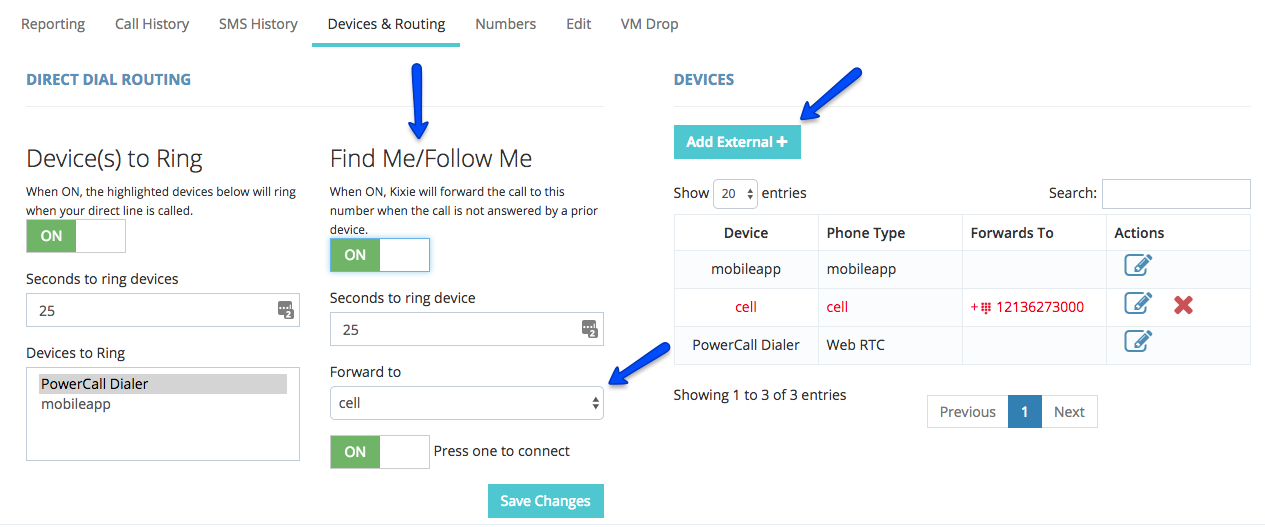1265x527 pixels.
Task: Click keypad icon in Find Me seconds field
Action: tap(590, 329)
